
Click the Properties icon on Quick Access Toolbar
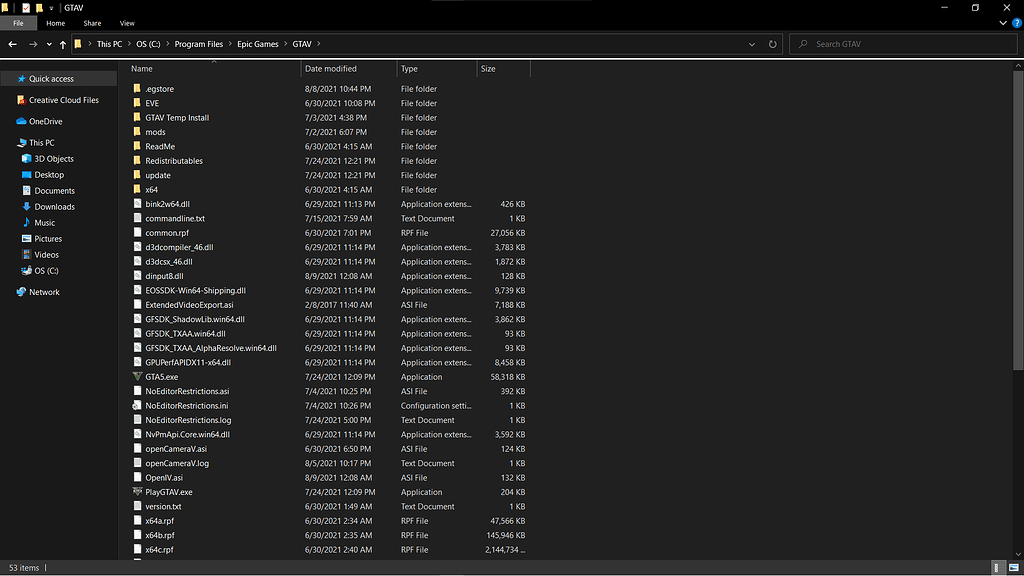[25, 7]
